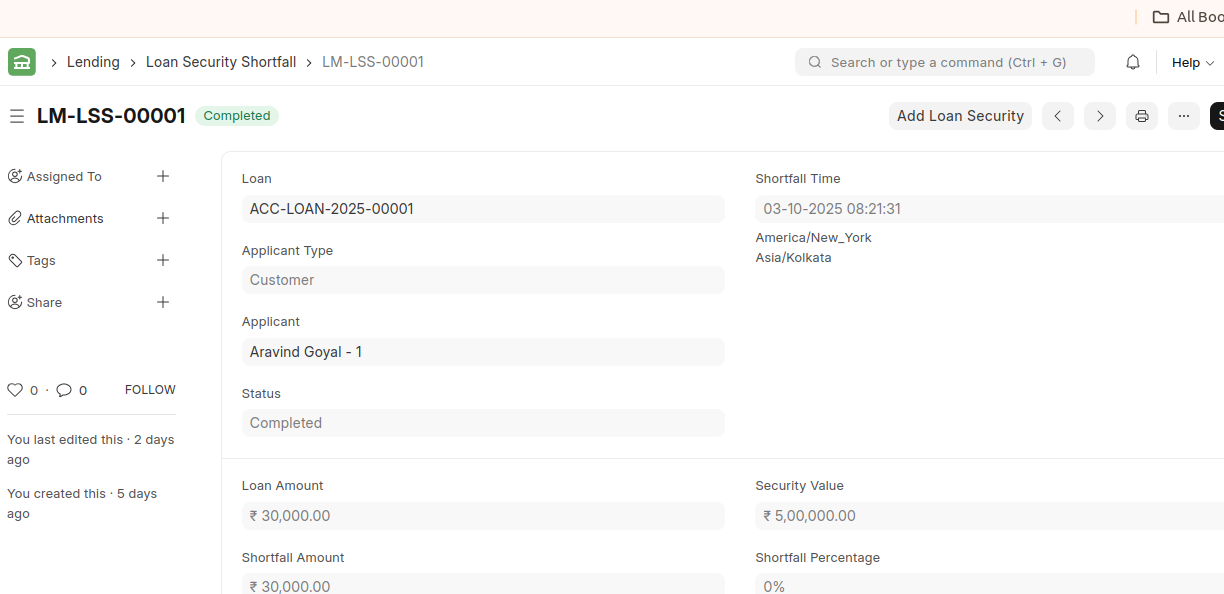Add a tag using plus icon
Image resolution: width=1224 pixels, height=594 pixels.
point(163,260)
